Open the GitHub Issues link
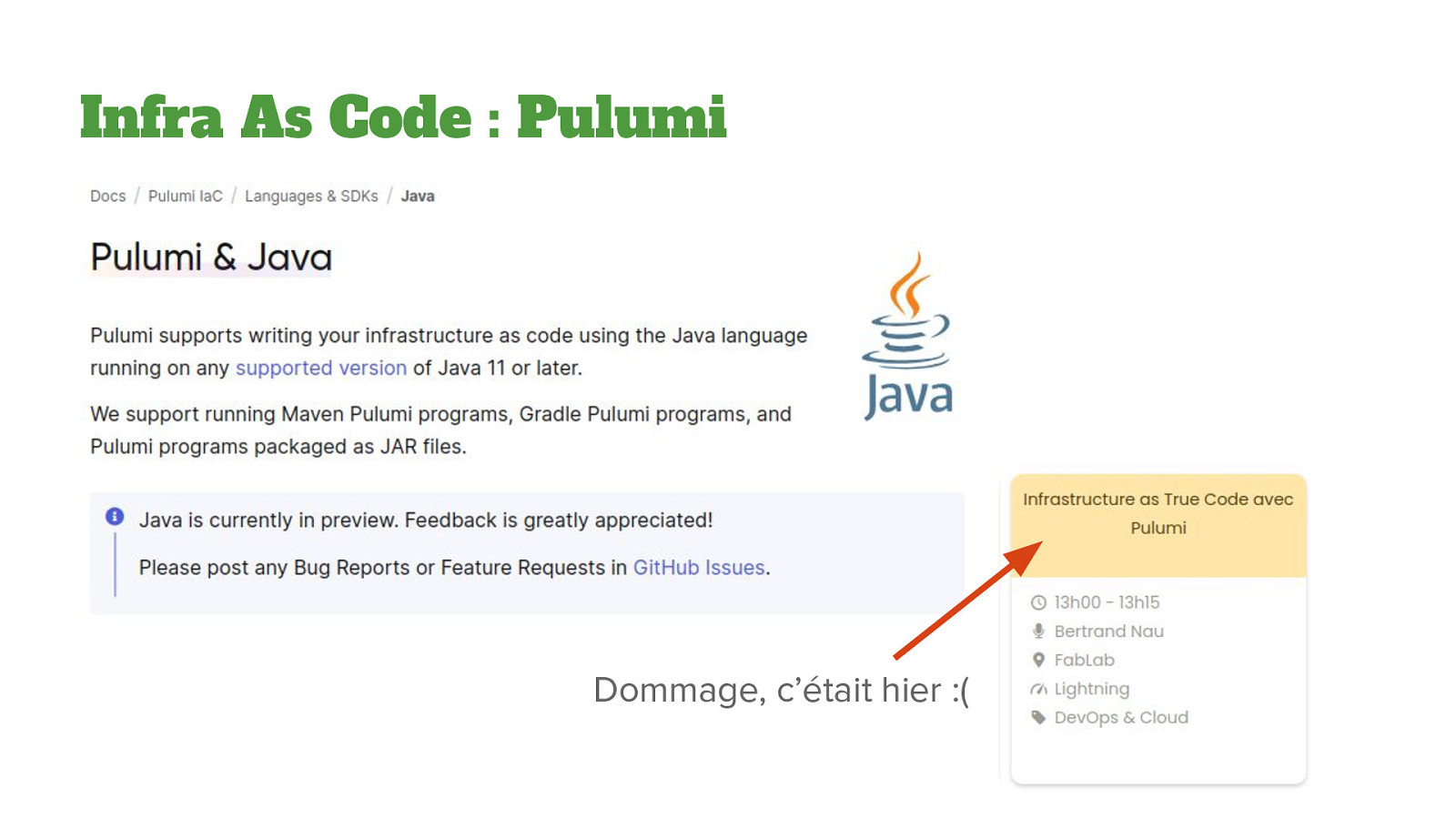 tap(699, 567)
